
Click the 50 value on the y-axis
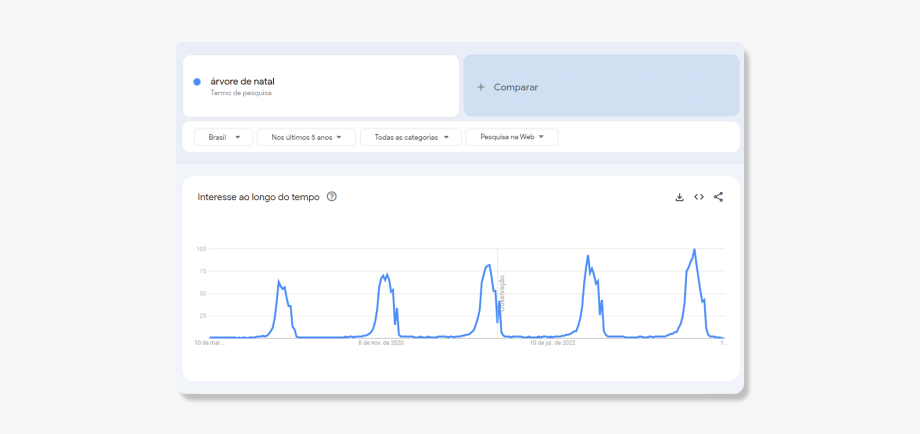[x=202, y=294]
